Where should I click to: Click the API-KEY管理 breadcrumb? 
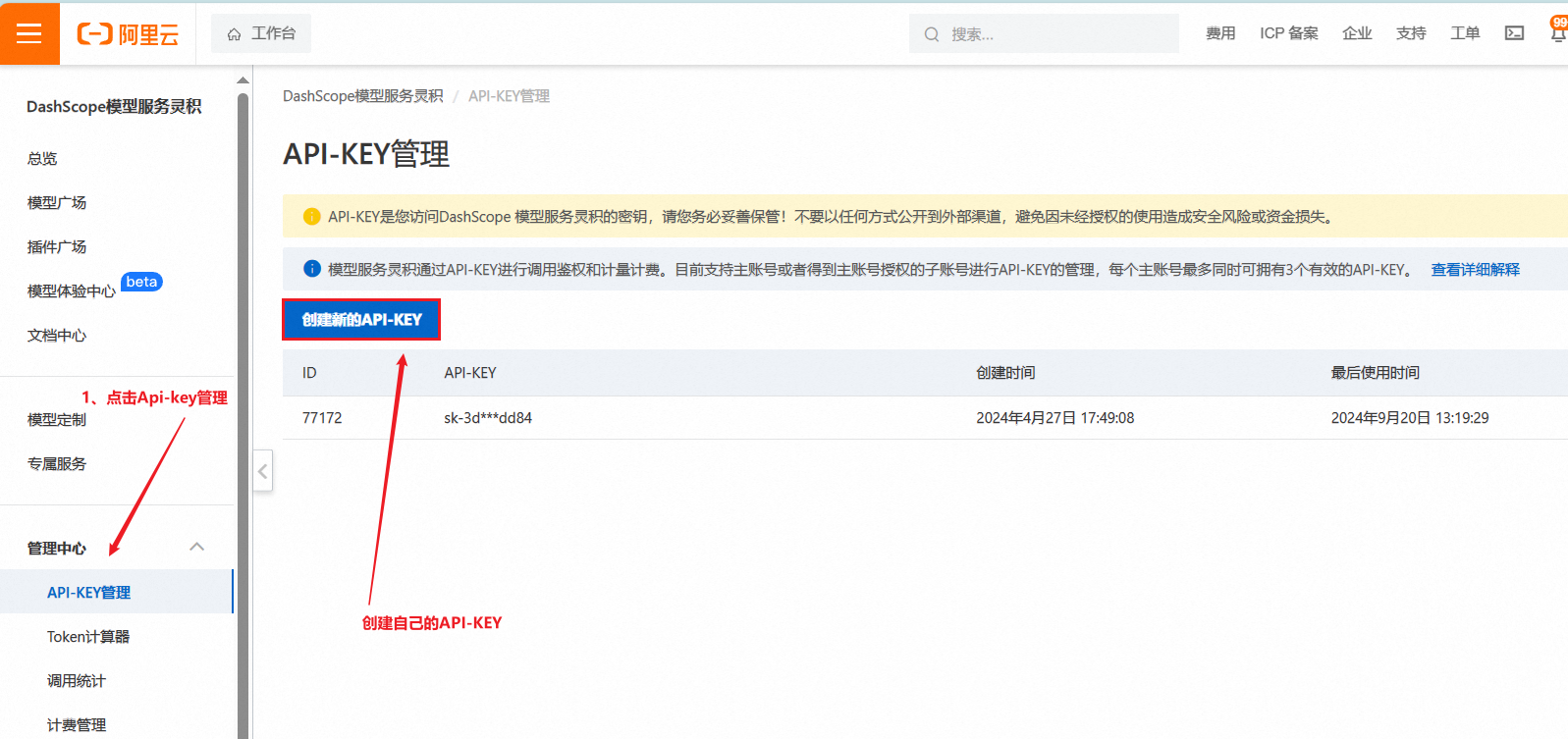(509, 96)
